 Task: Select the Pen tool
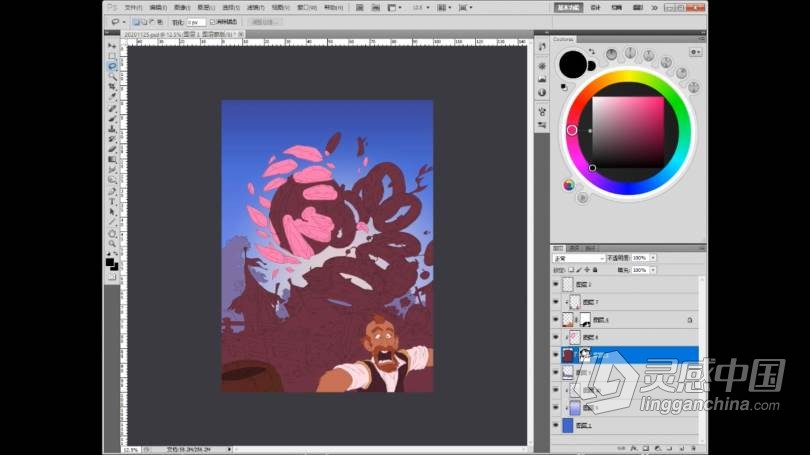112,192
